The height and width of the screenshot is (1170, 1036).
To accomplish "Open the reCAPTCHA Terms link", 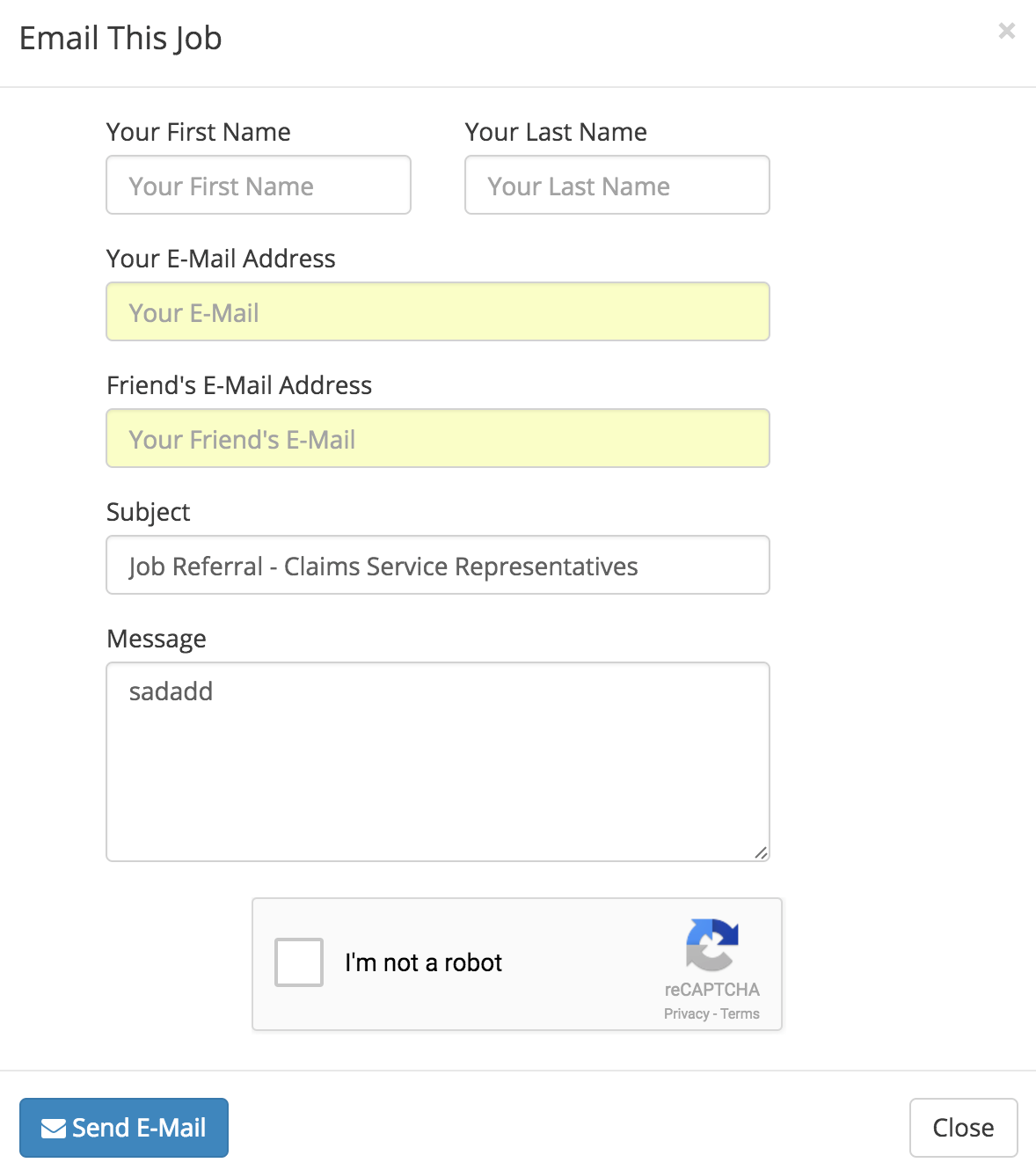I will tap(741, 1013).
